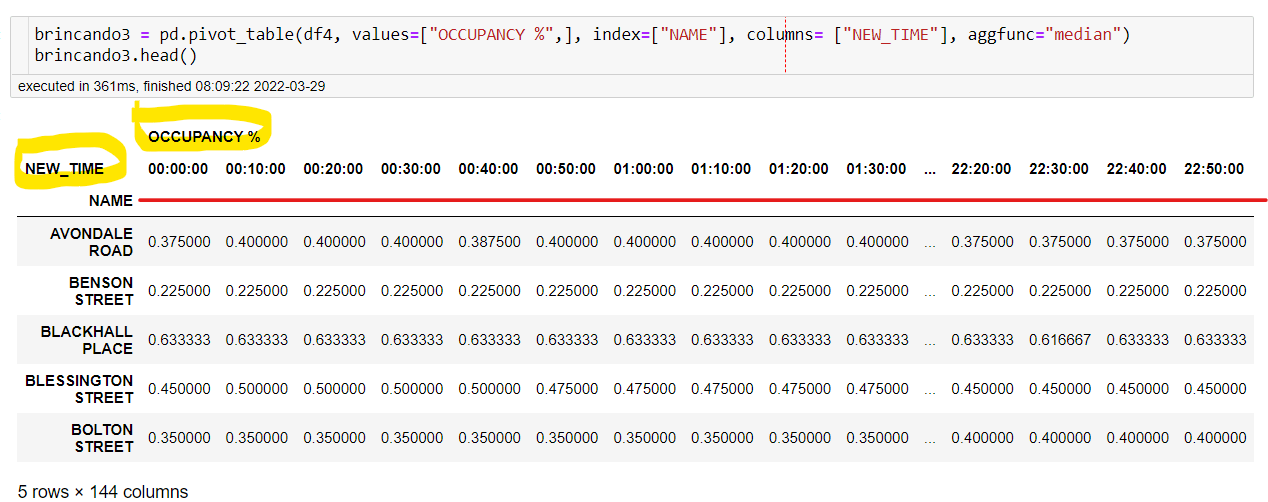Screen dimensions: 1268x502
Task: Click BLESSINGTON STREET cell under 00:50:00
Action: (x=567, y=389)
